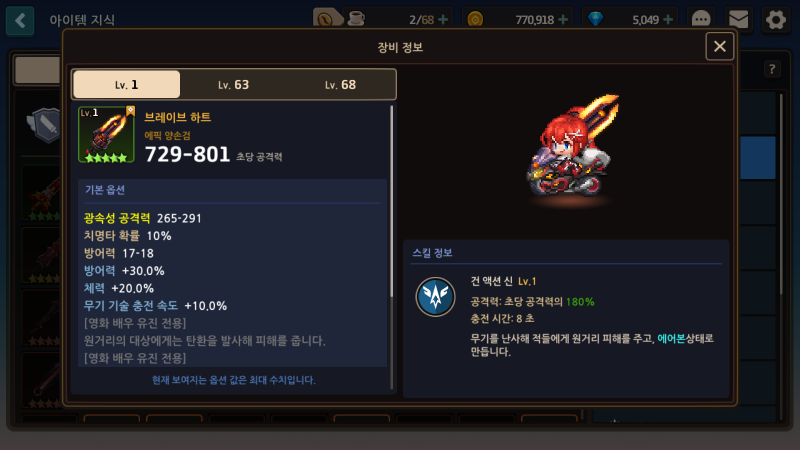Open the chat speech bubble icon
This screenshot has height=450, width=800.
coord(701,19)
